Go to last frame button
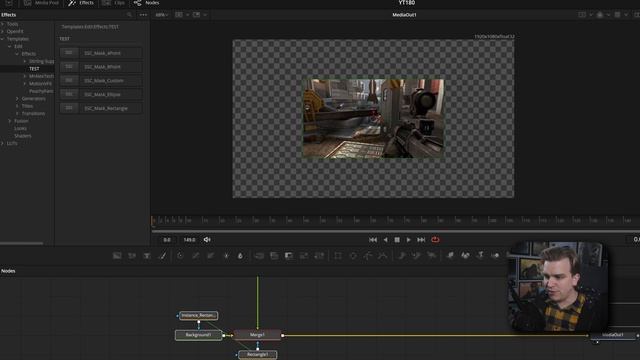This screenshot has width=640, height=360. click(421, 240)
